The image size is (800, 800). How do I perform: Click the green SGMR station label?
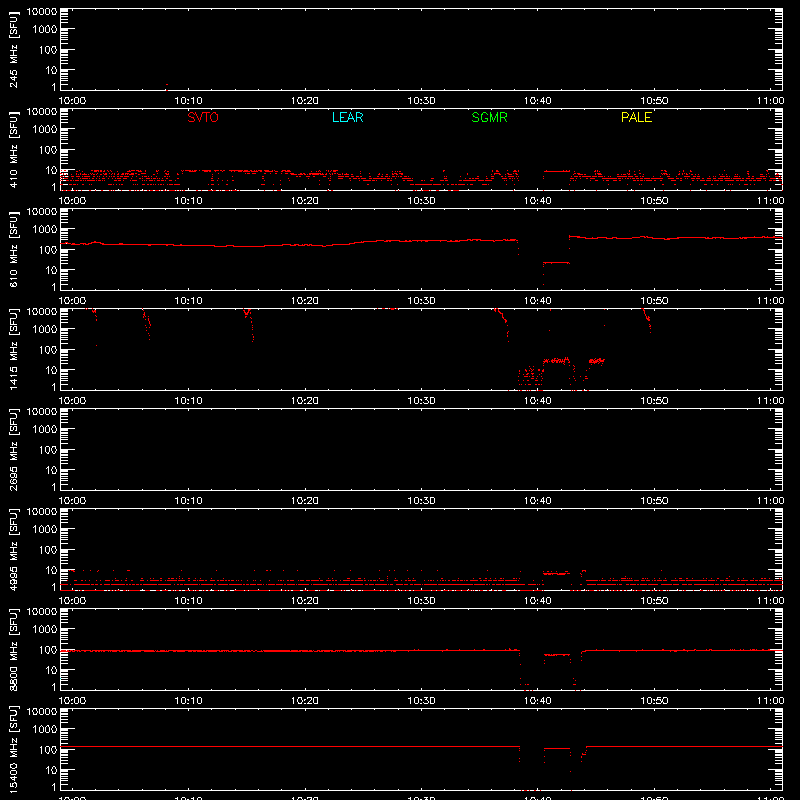pyautogui.click(x=489, y=117)
